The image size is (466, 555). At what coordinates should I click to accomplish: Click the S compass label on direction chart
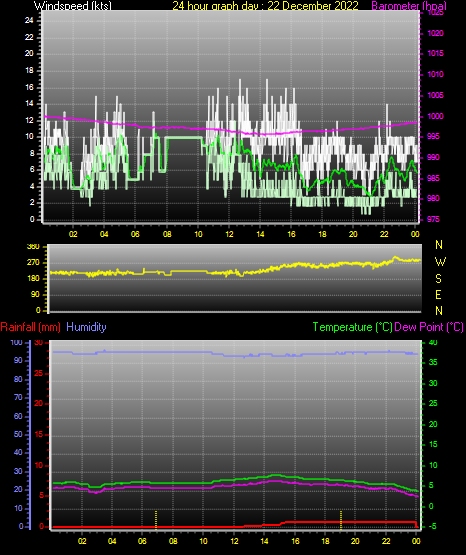(438, 279)
